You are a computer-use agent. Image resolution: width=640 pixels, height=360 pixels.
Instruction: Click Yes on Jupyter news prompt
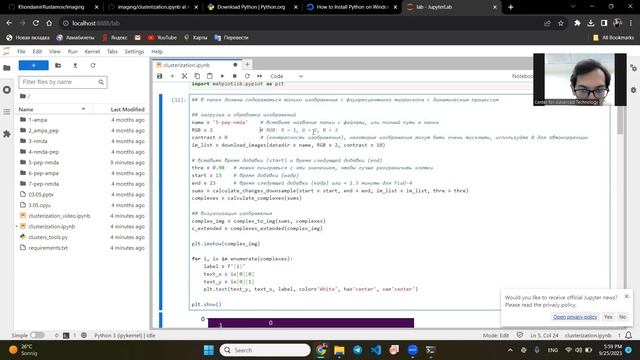click(608, 317)
